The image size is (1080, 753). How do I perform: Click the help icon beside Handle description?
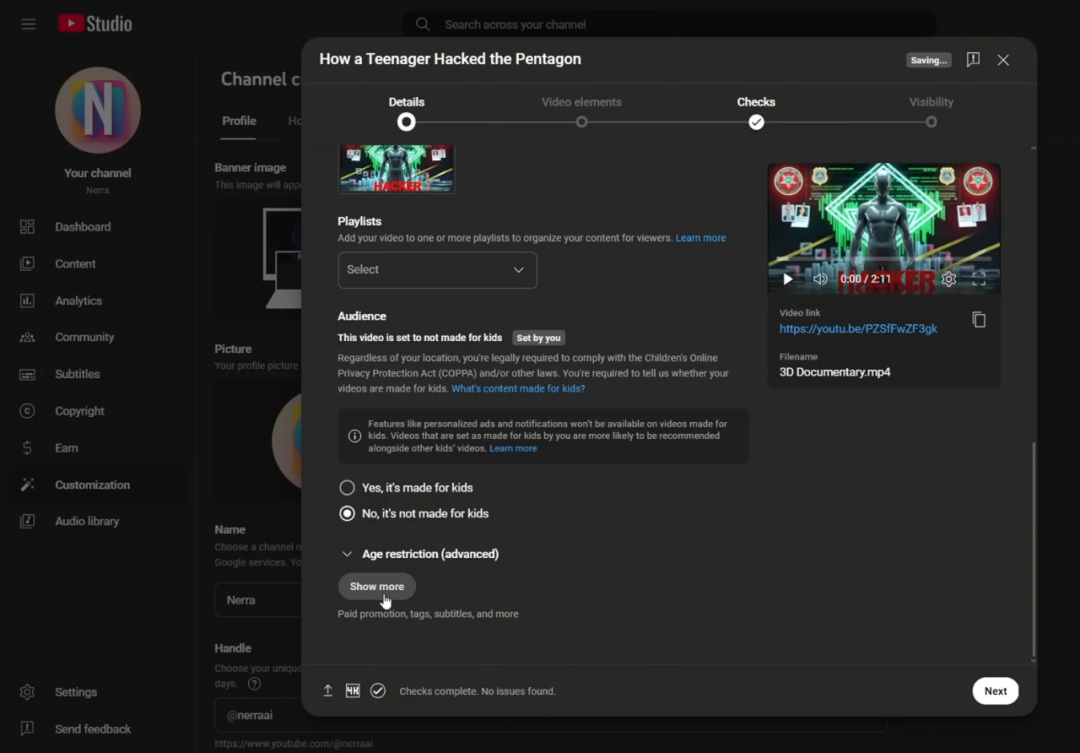pos(254,683)
